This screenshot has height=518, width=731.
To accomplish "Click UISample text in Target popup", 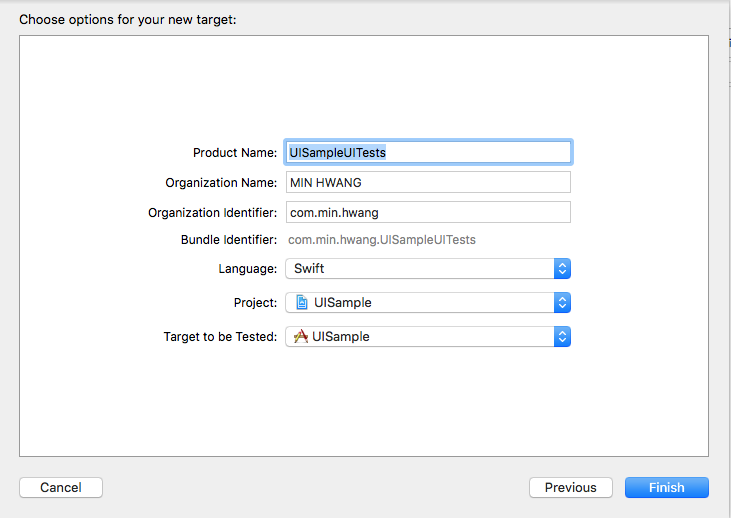I will pos(341,337).
